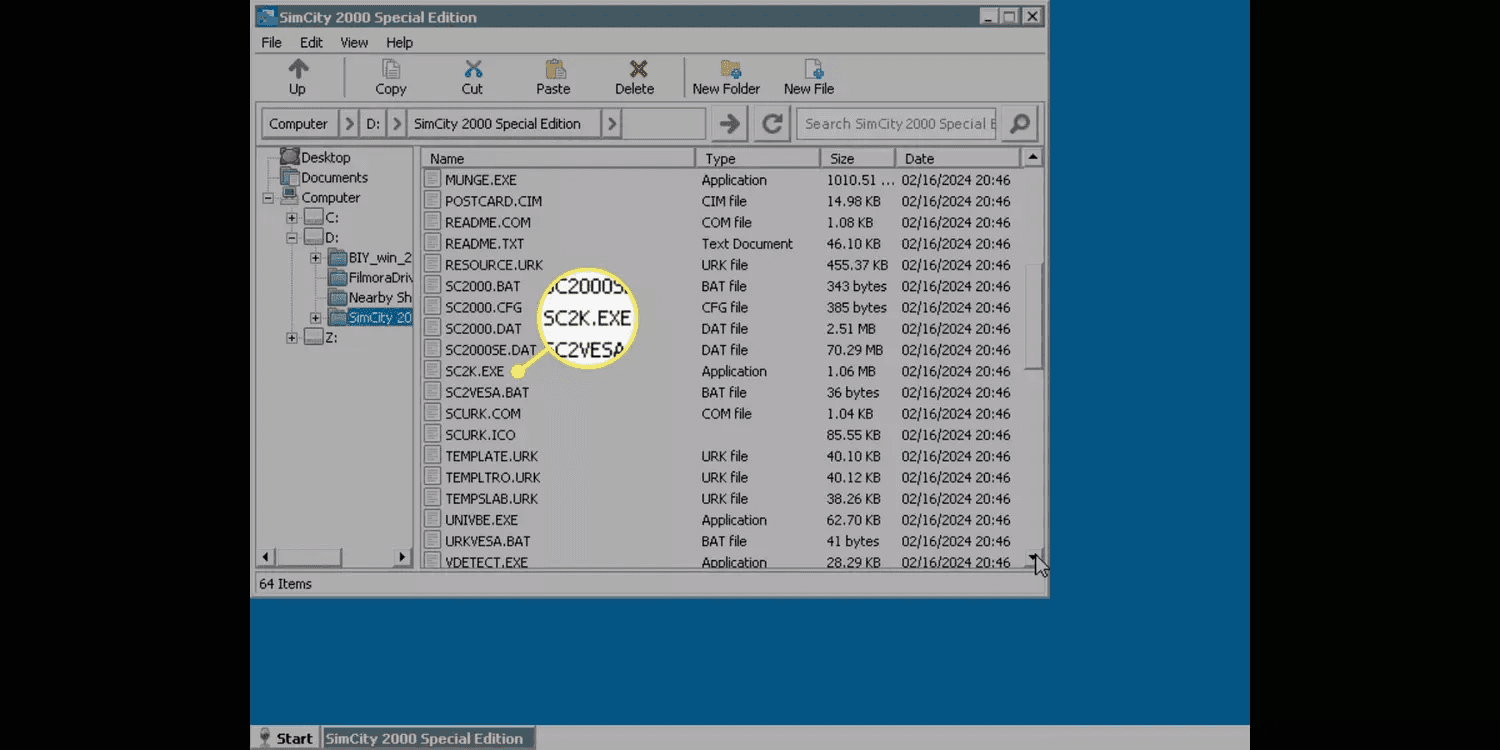Select SimCity 2000 Special Edition in the taskbar
The image size is (1500, 750).
click(427, 737)
